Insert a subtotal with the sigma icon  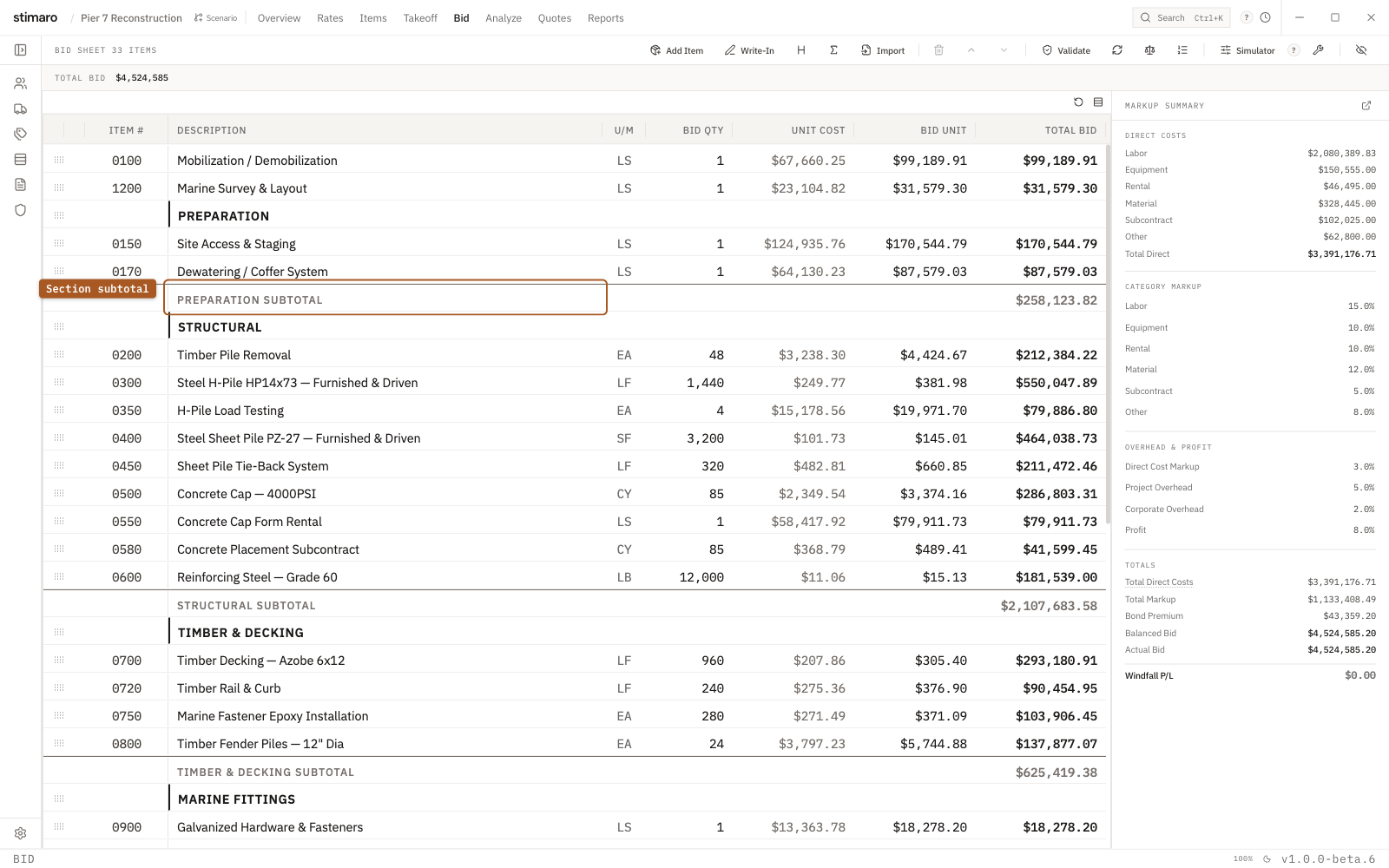833,50
